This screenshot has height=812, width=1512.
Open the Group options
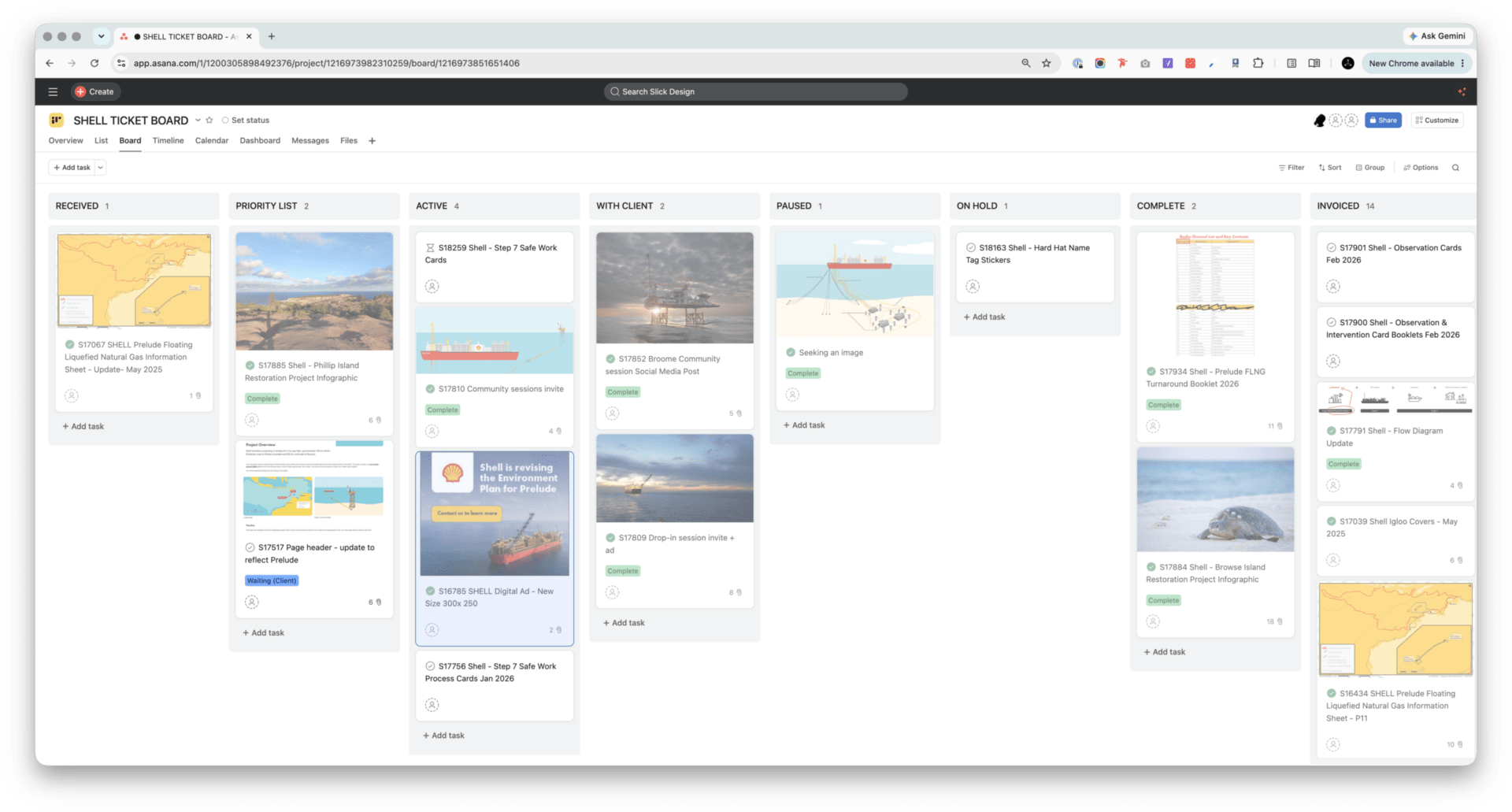point(1370,168)
